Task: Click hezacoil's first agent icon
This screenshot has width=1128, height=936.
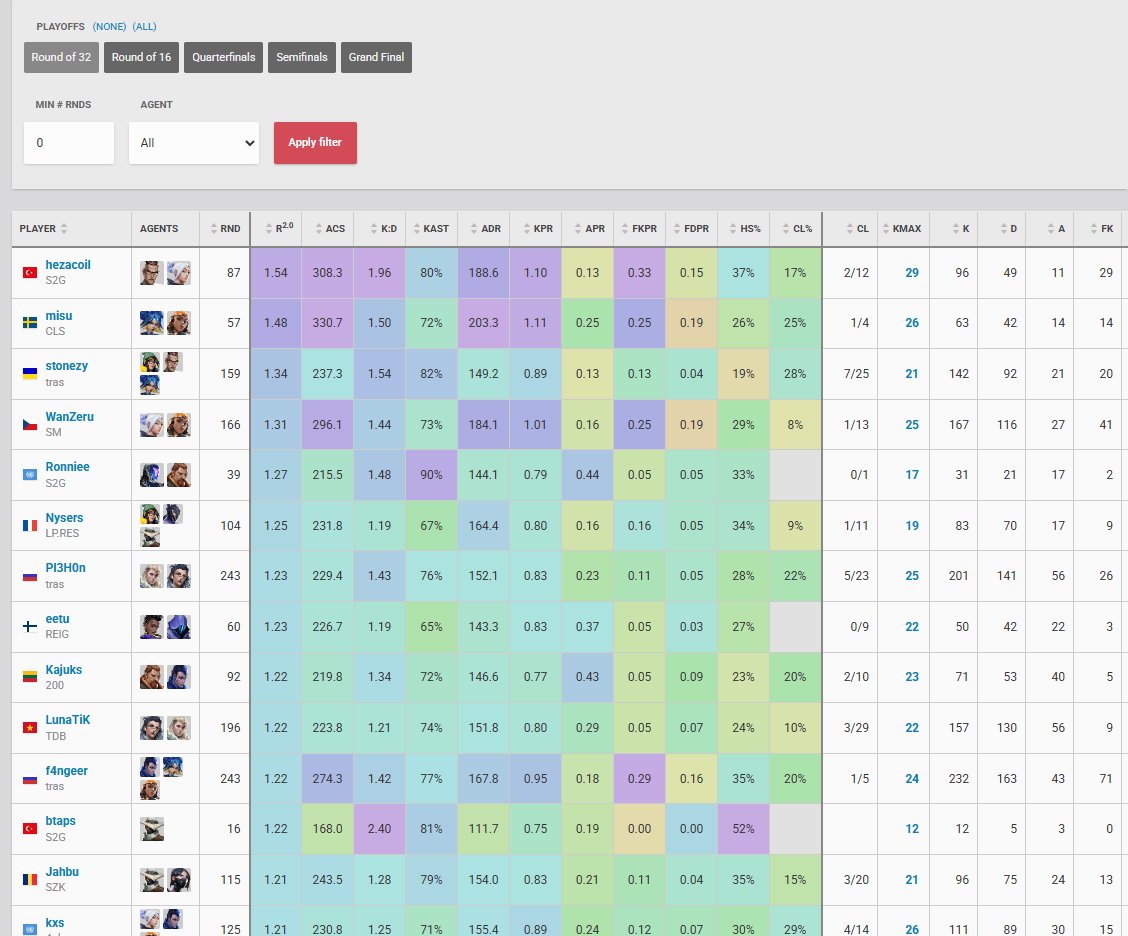Action: tap(152, 273)
